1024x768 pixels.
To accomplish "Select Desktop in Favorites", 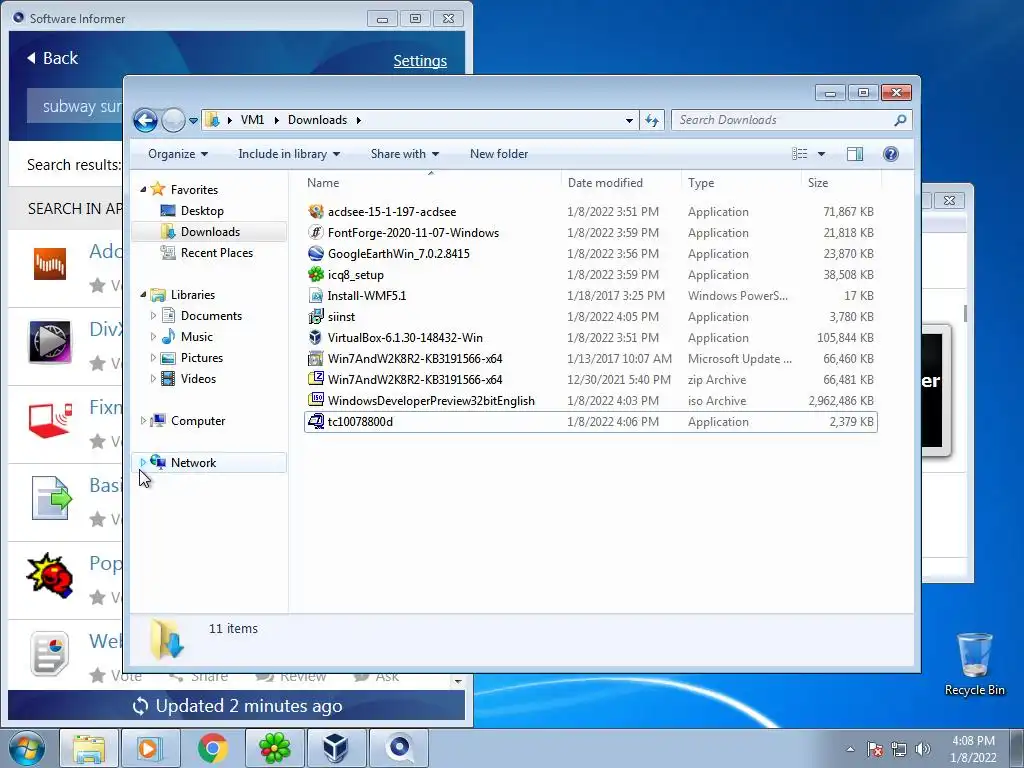I will pyautogui.click(x=202, y=211).
